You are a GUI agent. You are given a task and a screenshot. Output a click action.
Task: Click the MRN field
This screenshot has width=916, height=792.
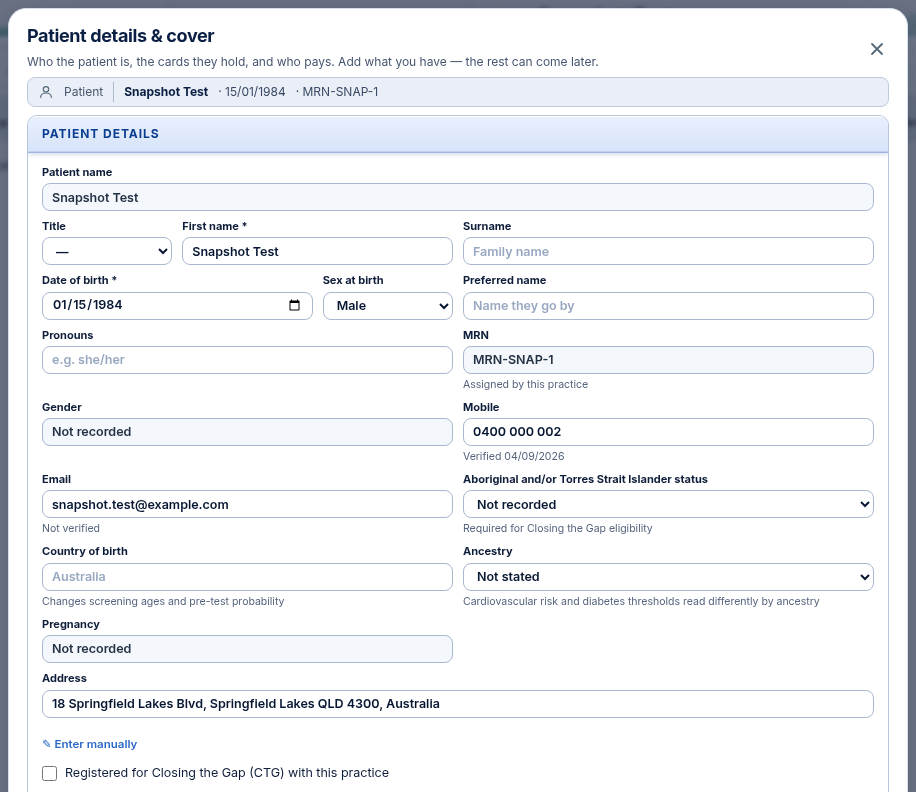(668, 360)
